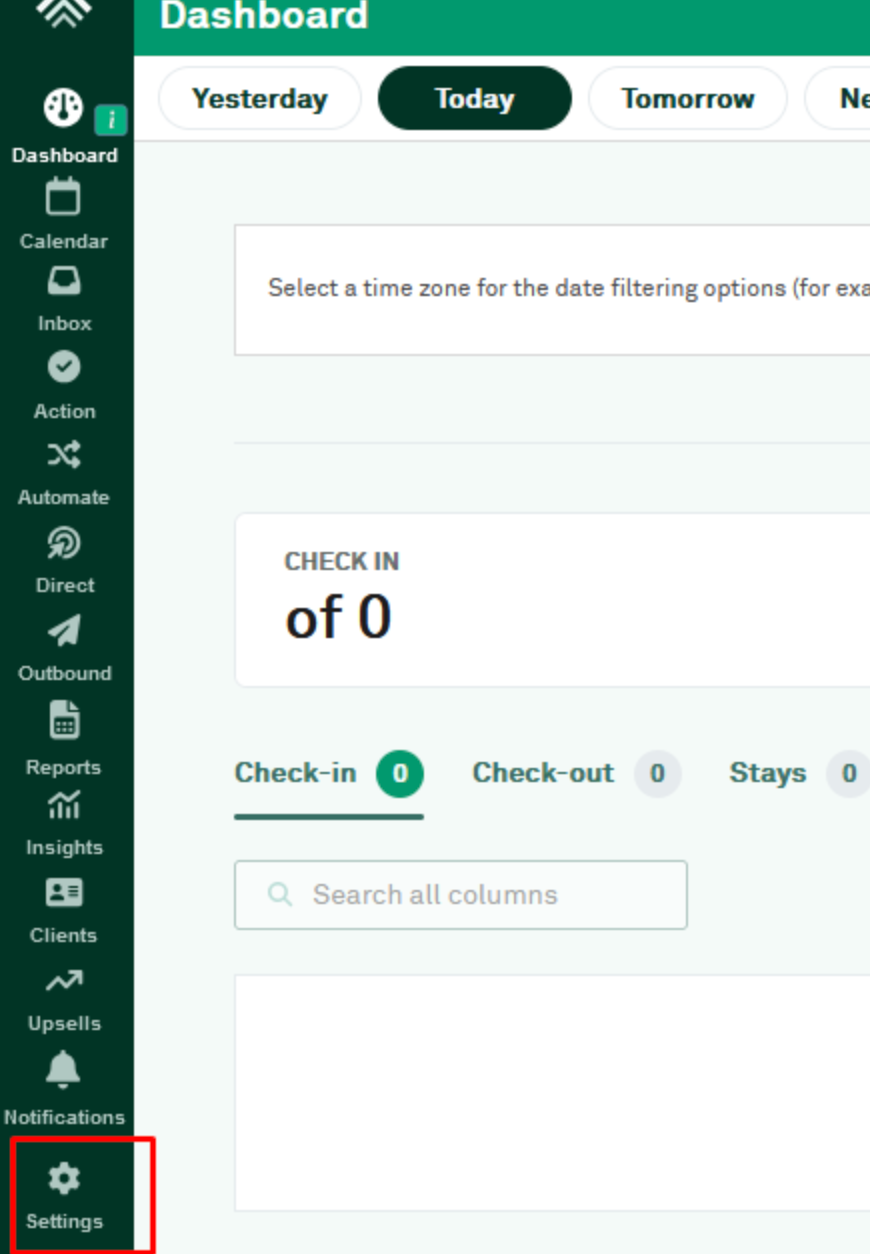Open the Reports document icon
The image size is (870, 1254).
click(64, 720)
